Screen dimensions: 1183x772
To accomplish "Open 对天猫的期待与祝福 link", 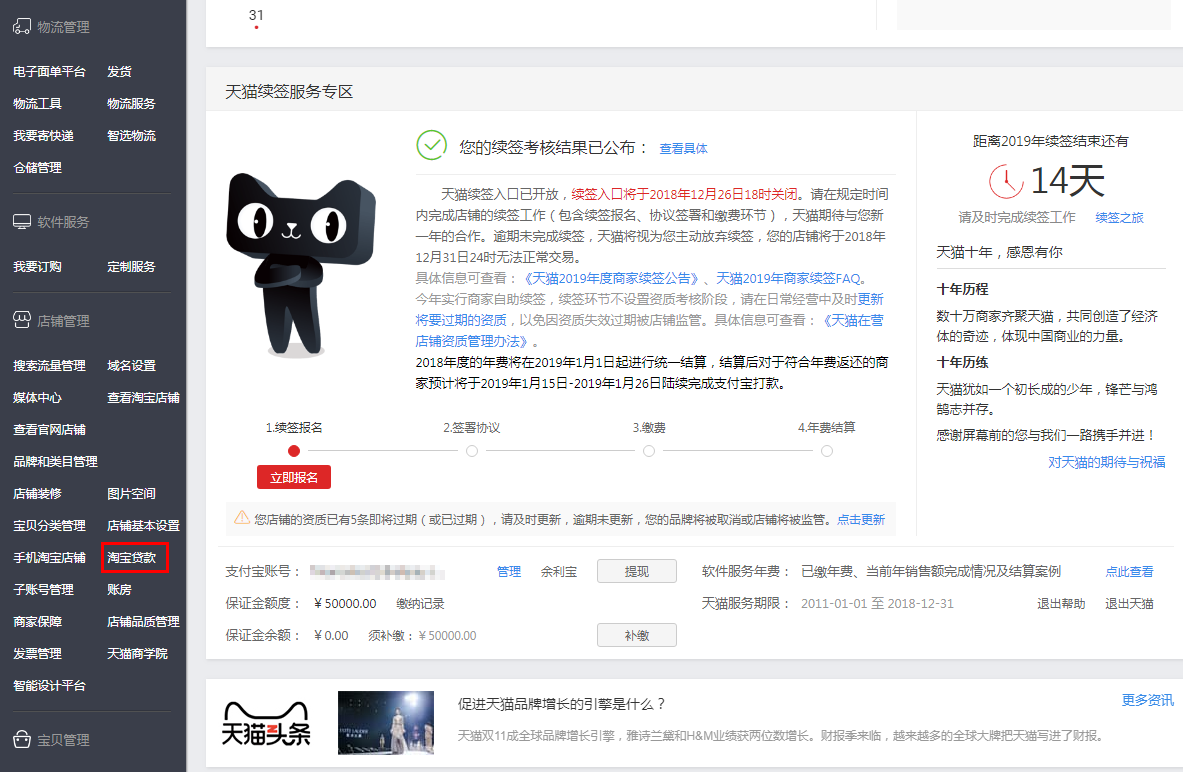I will [x=1106, y=462].
